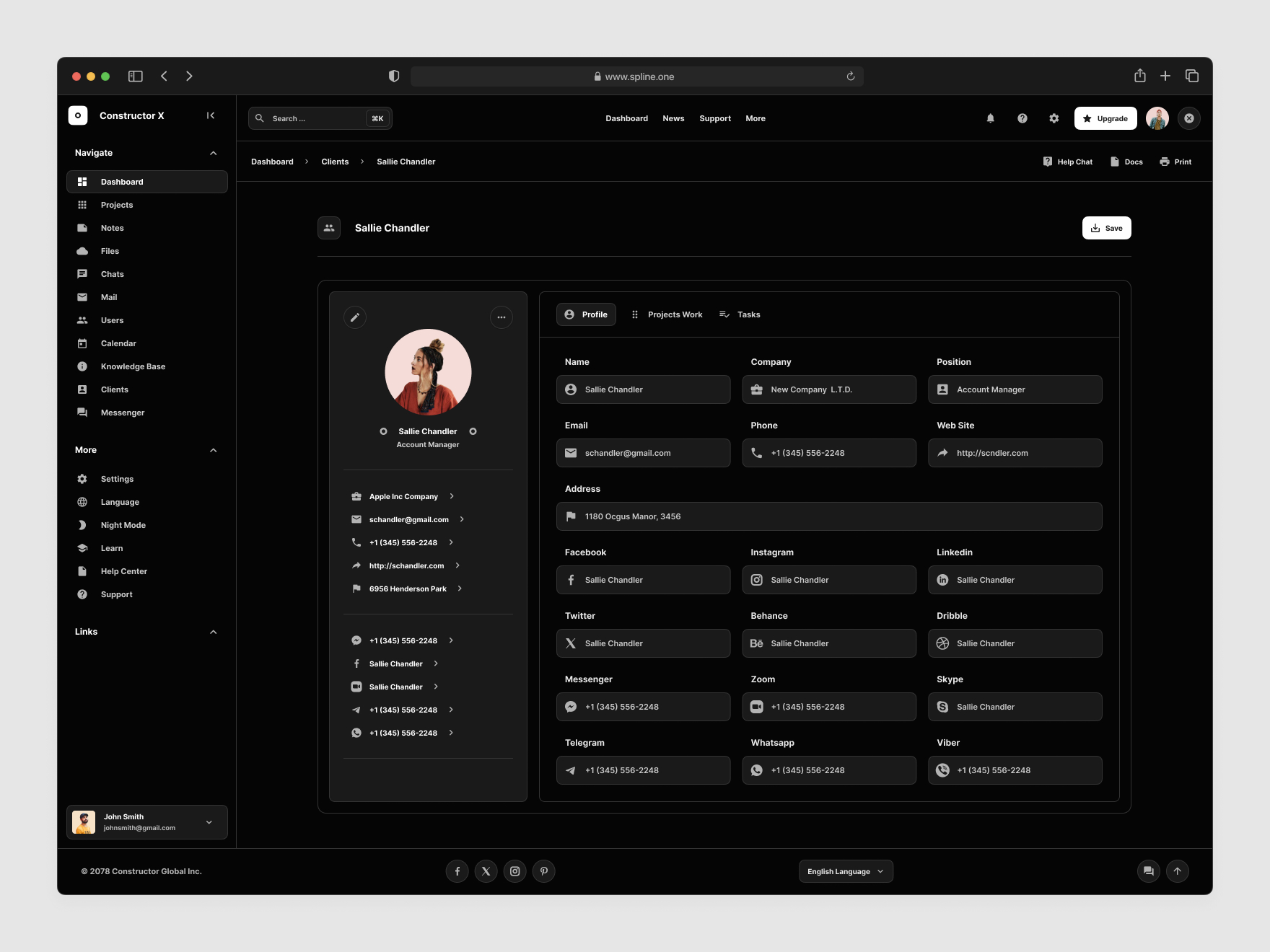Open the settings gear icon in header
Image resolution: width=1270 pixels, height=952 pixels.
(x=1054, y=118)
